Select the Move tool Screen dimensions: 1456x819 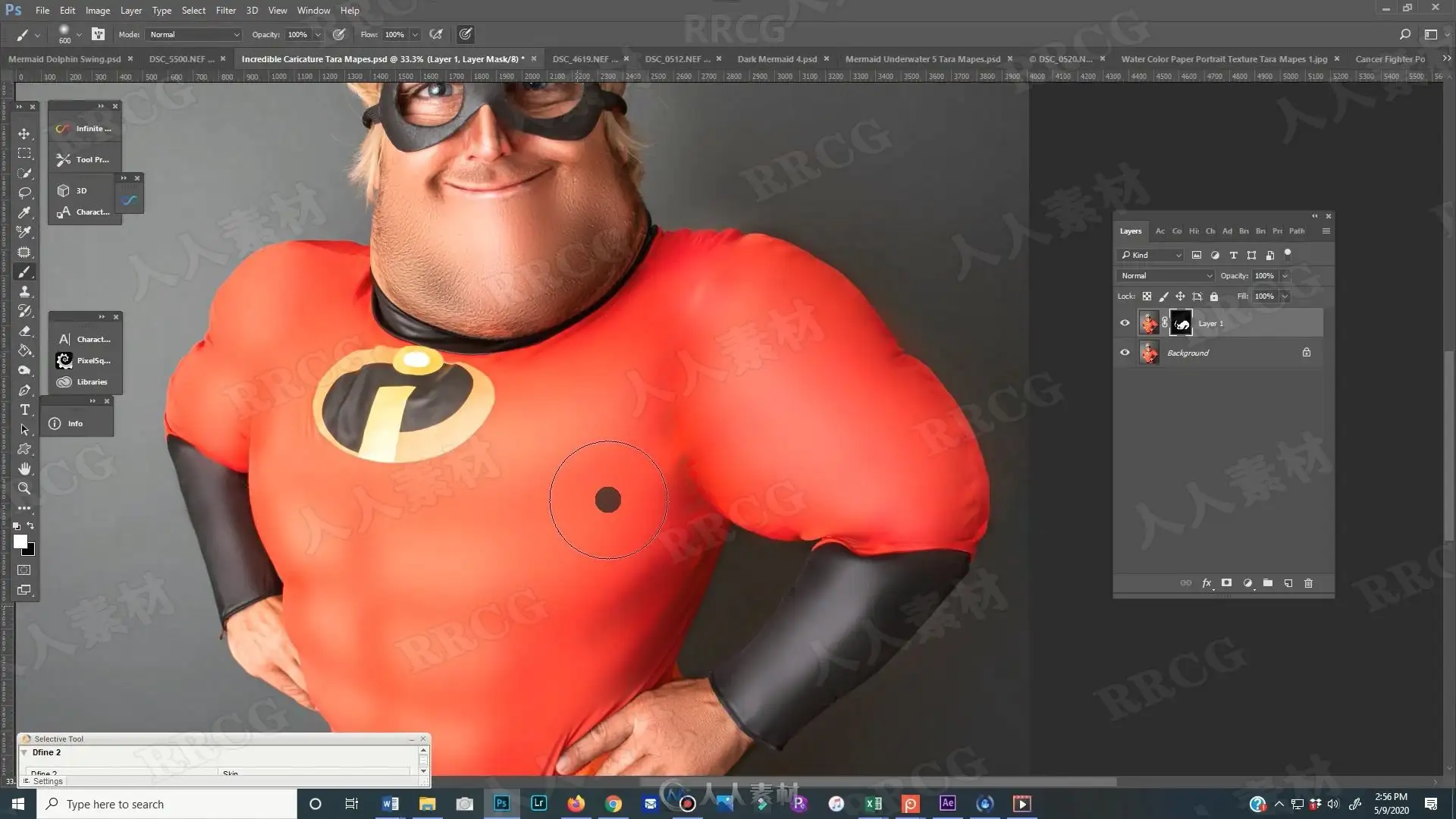[24, 133]
